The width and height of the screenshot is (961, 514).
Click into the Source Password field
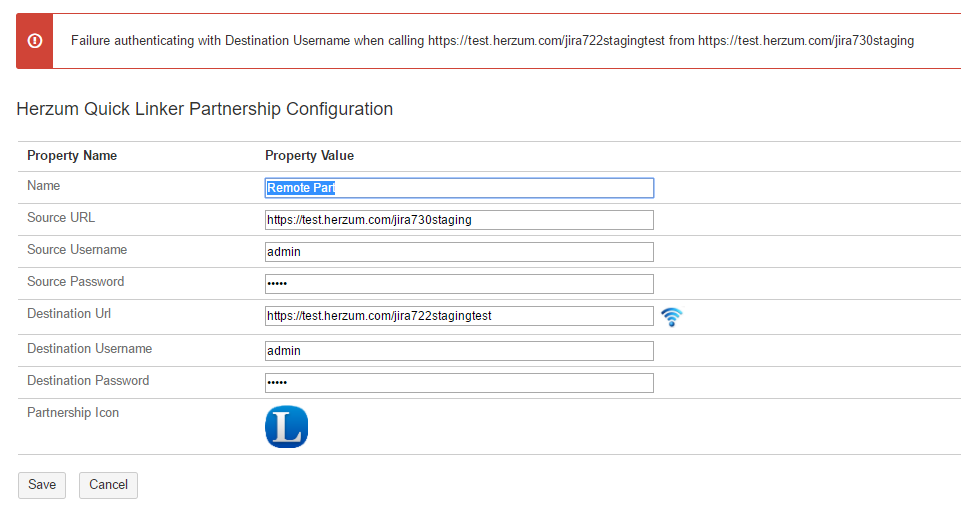click(x=459, y=284)
